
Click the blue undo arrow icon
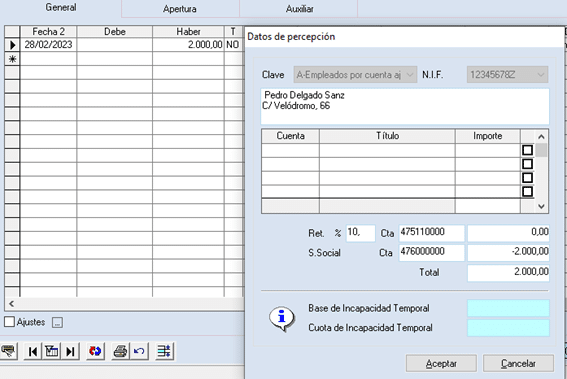tap(139, 351)
